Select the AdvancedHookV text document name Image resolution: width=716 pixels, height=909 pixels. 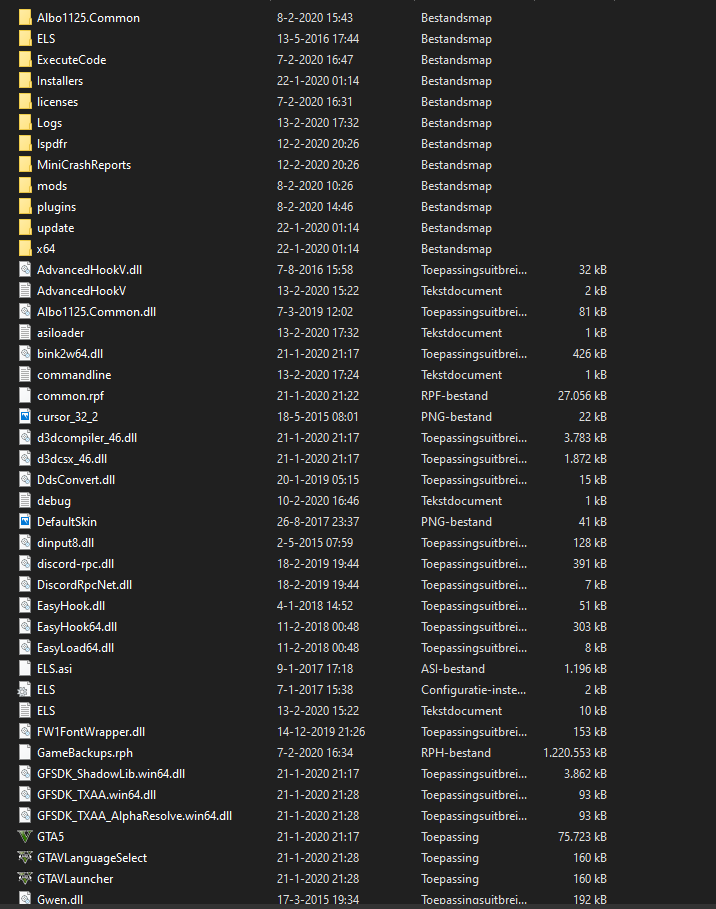tap(81, 290)
